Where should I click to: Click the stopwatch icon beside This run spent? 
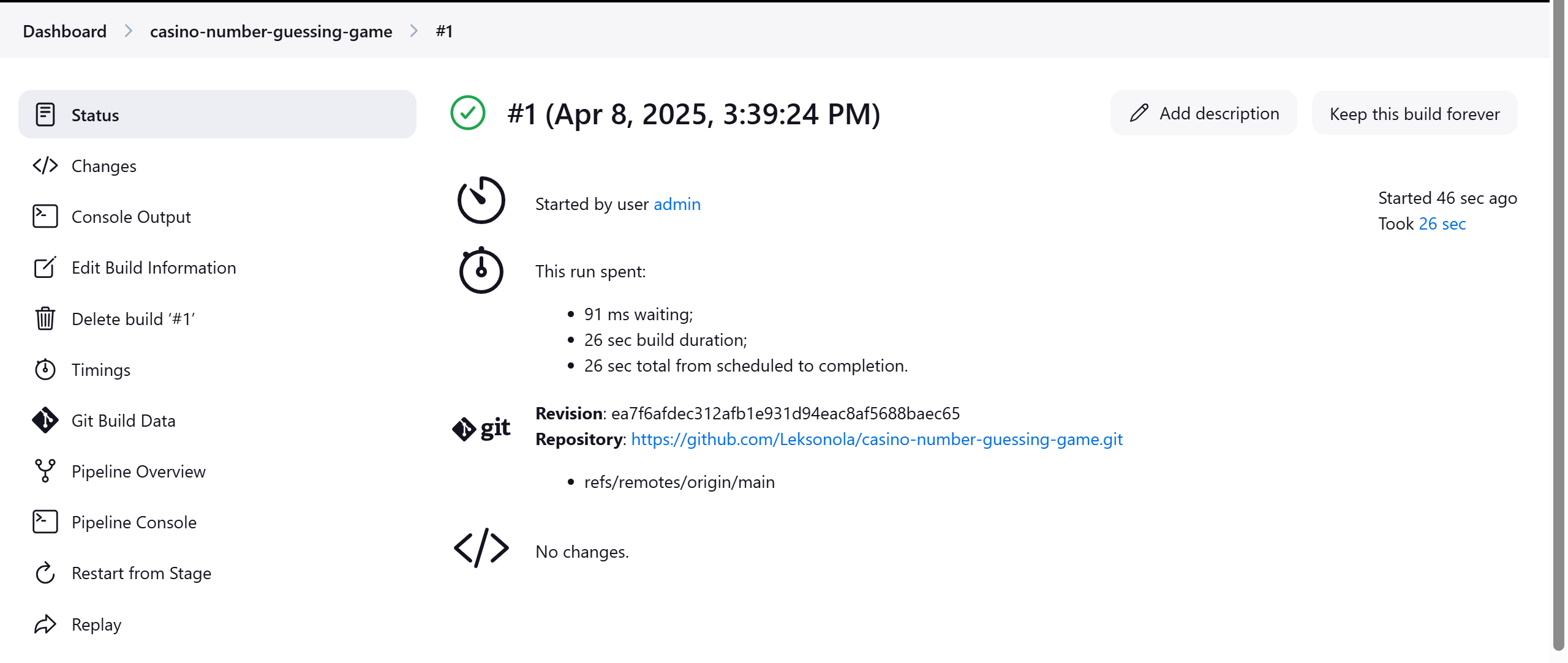coord(481,270)
